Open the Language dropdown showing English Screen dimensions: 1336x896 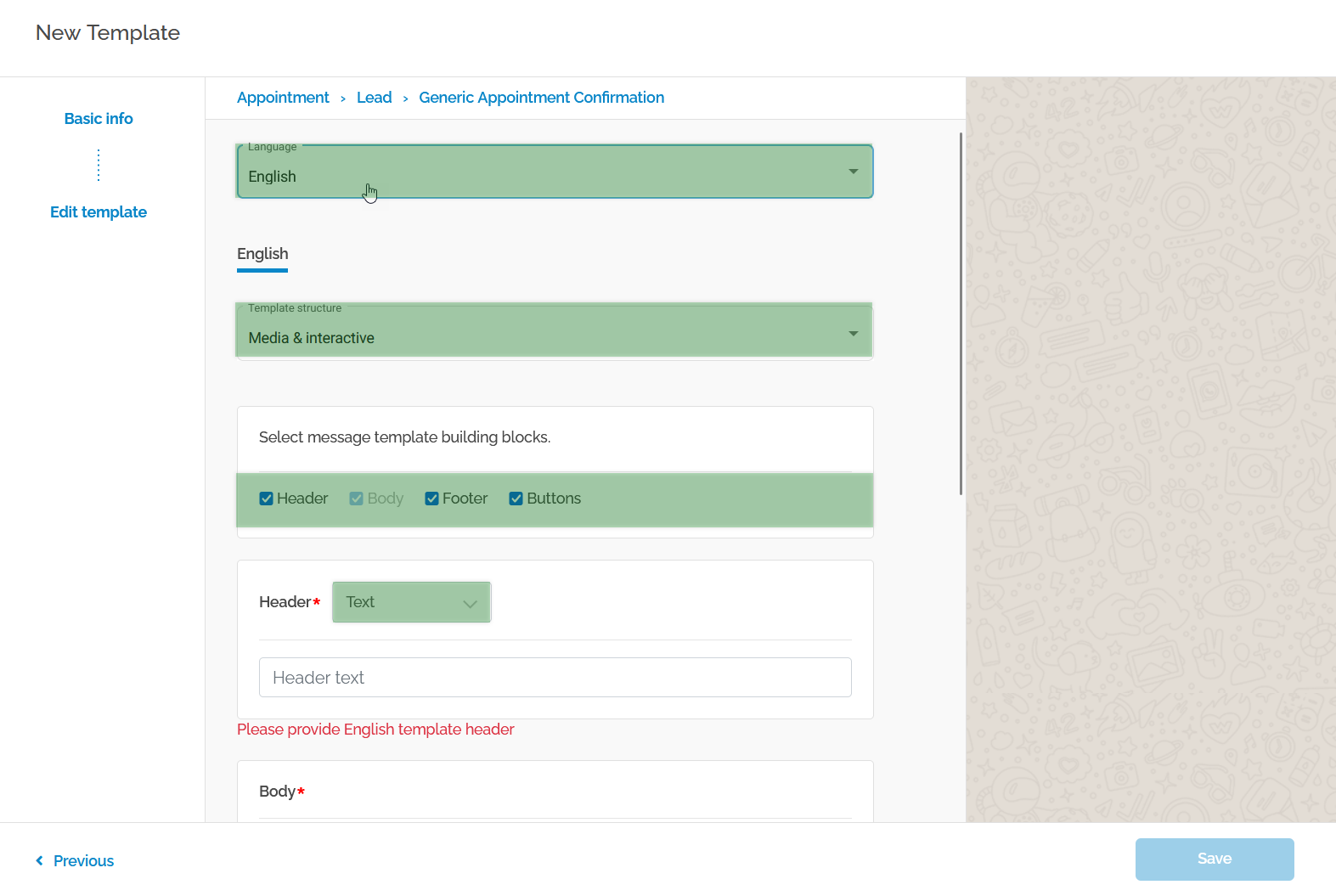pyautogui.click(x=555, y=172)
